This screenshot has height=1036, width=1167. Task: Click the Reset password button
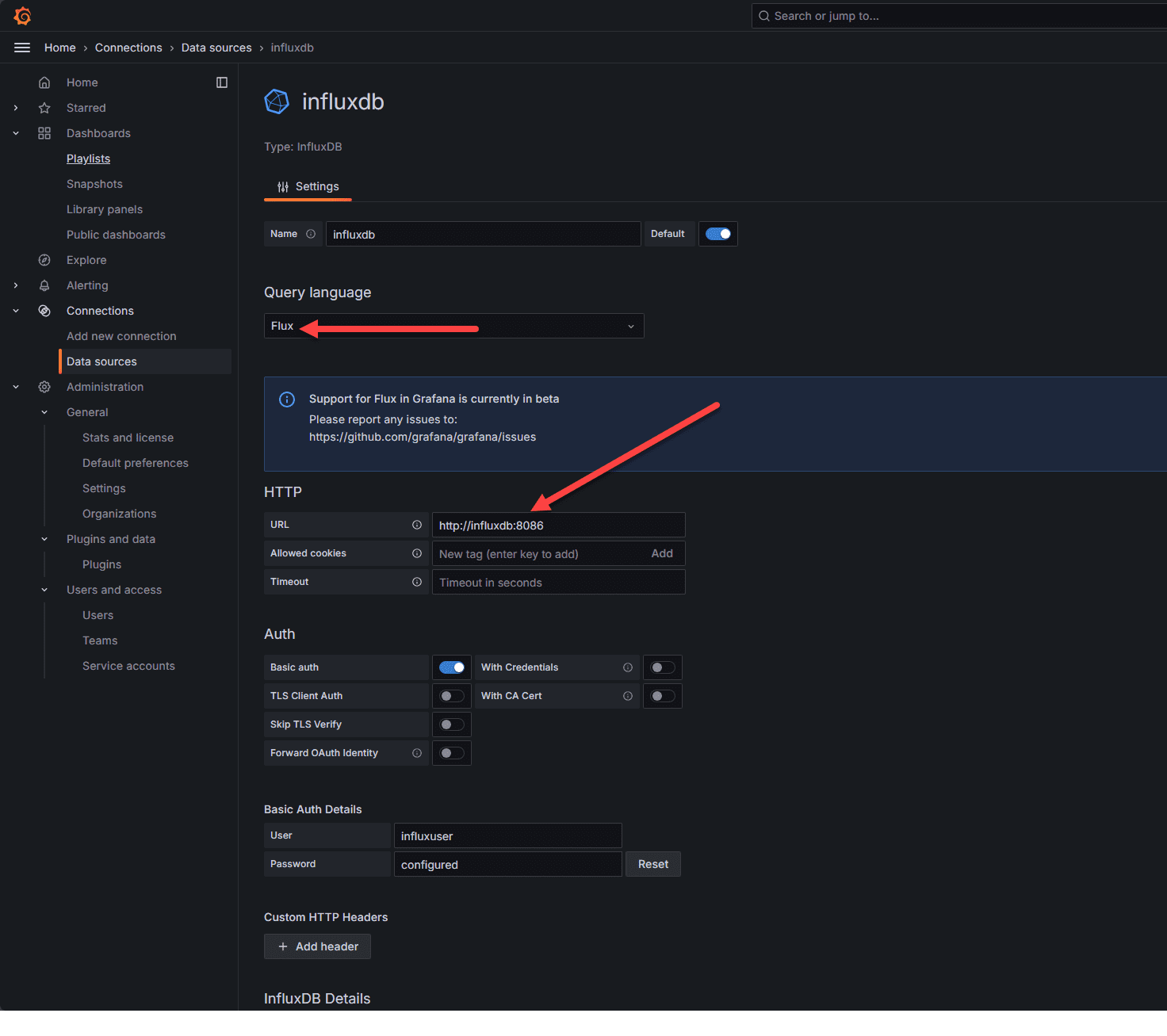tap(653, 864)
